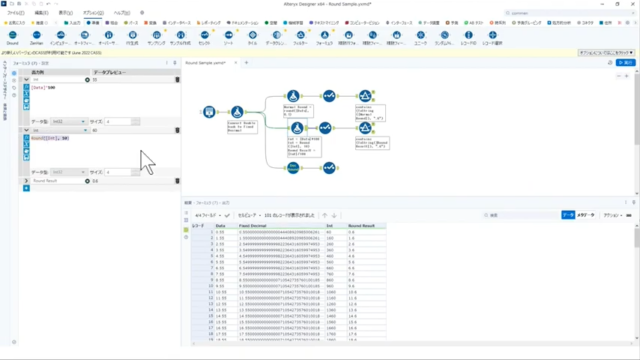The image size is (640, 360).
Task: Switch results to Metadata view
Action: [586, 215]
